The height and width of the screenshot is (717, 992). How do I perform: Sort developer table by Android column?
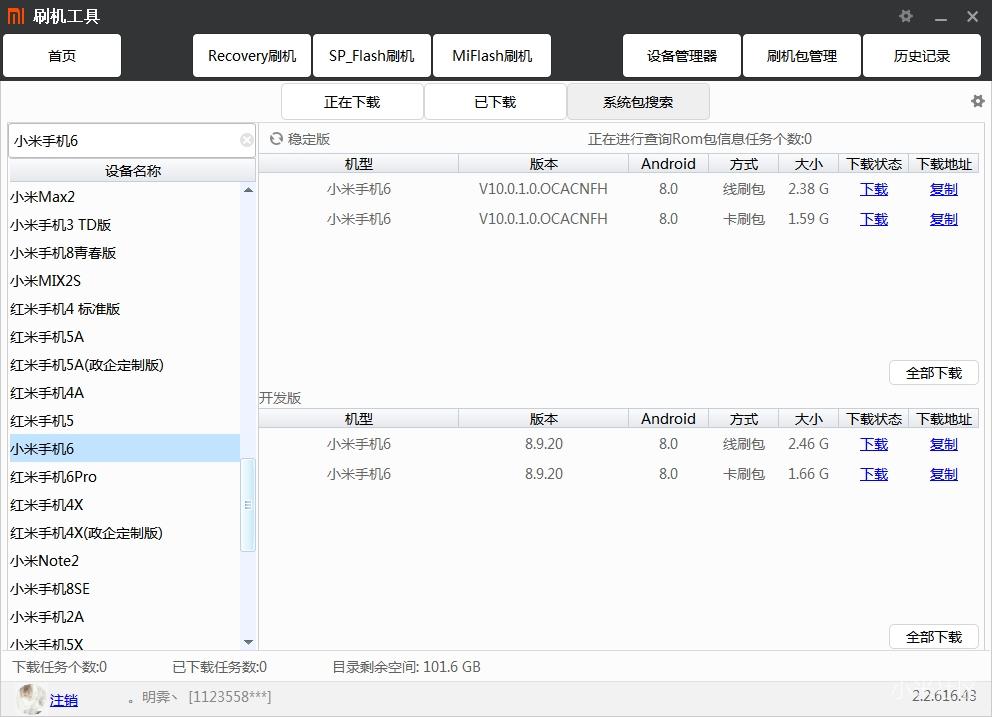click(668, 419)
